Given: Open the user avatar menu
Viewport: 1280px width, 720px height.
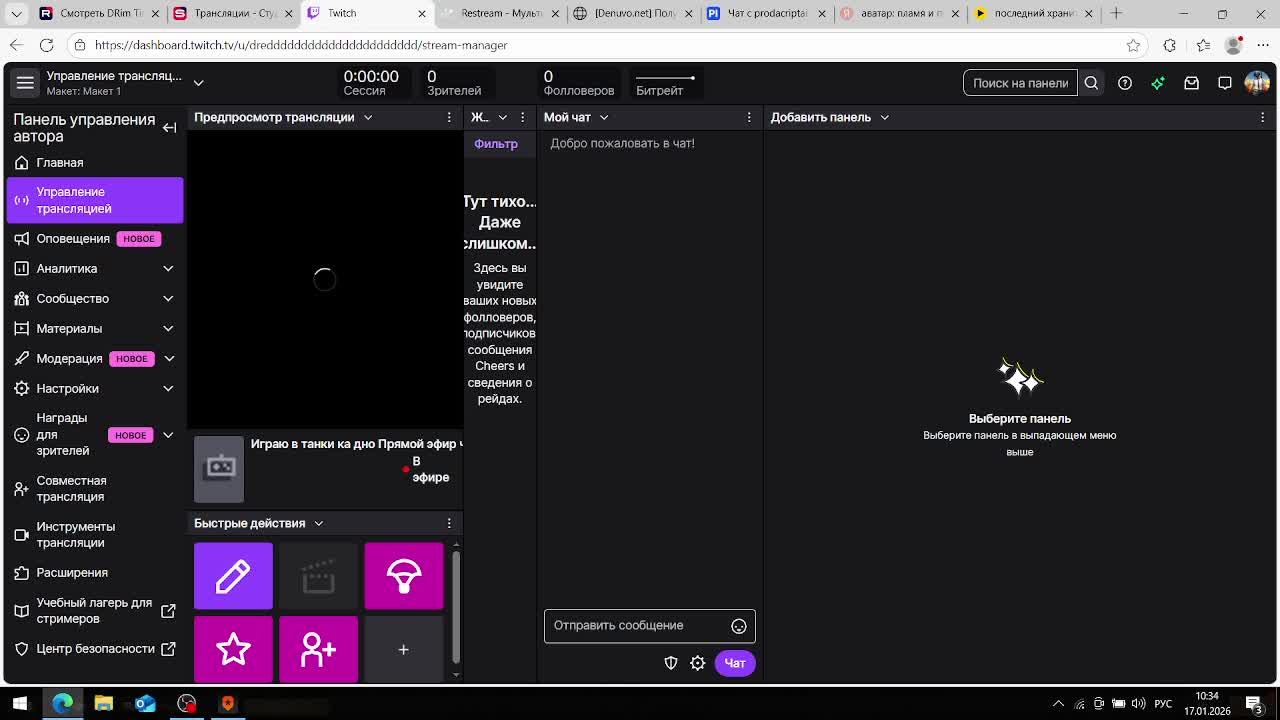Looking at the screenshot, I should (x=1257, y=83).
